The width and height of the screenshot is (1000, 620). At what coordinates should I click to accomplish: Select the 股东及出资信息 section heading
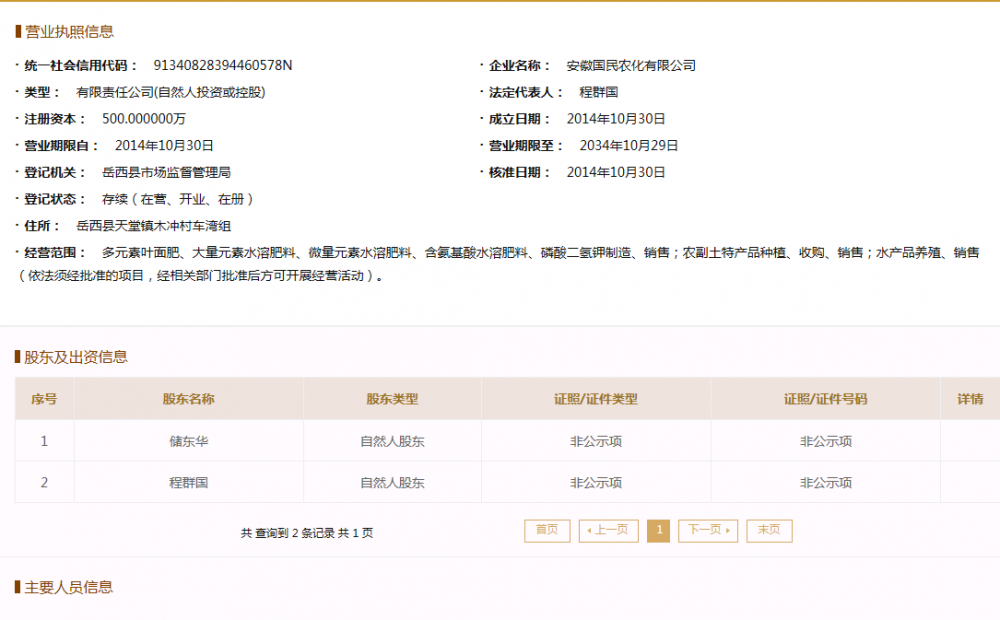(x=76, y=357)
